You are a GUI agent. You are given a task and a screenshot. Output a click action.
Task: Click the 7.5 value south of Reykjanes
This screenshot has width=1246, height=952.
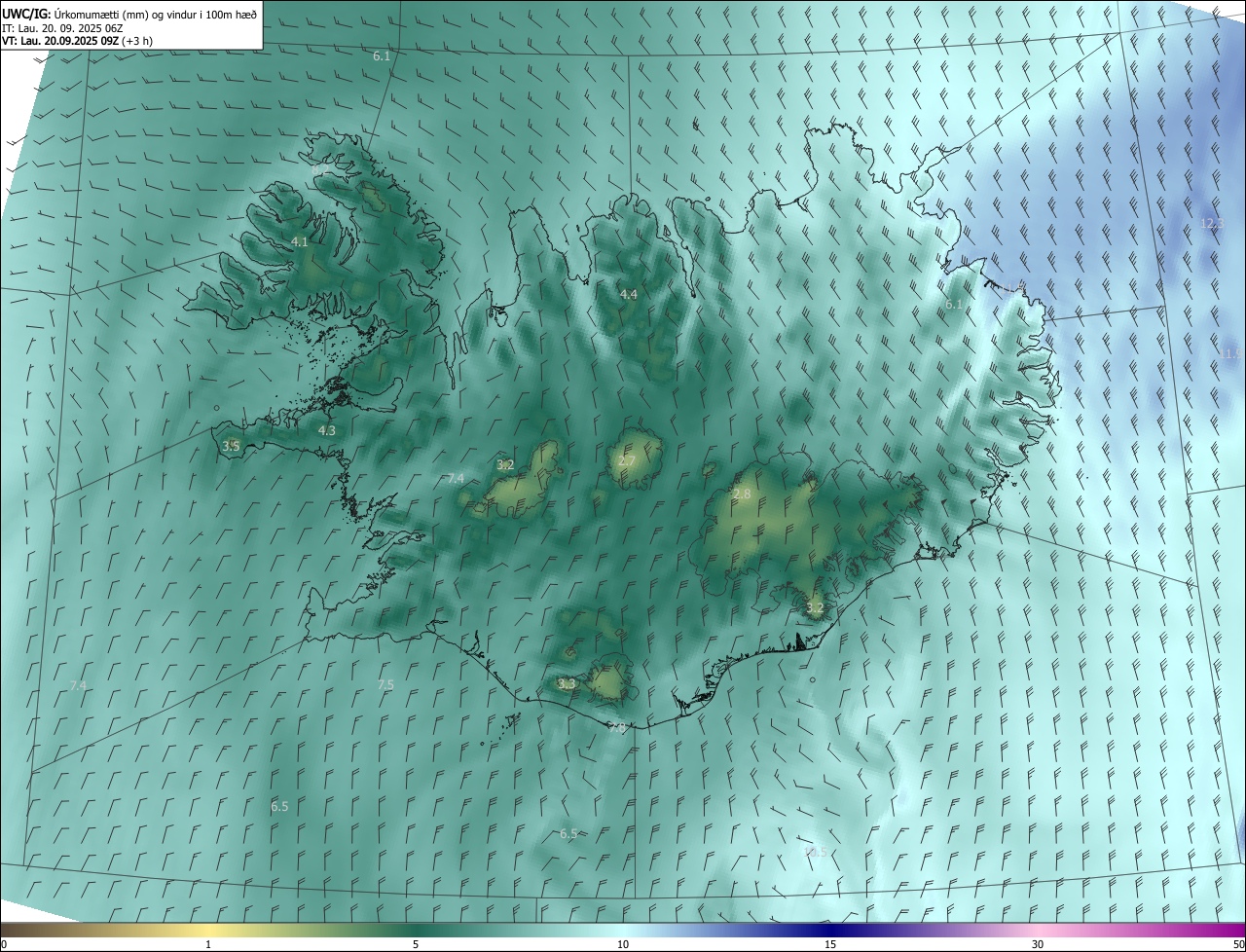(385, 685)
